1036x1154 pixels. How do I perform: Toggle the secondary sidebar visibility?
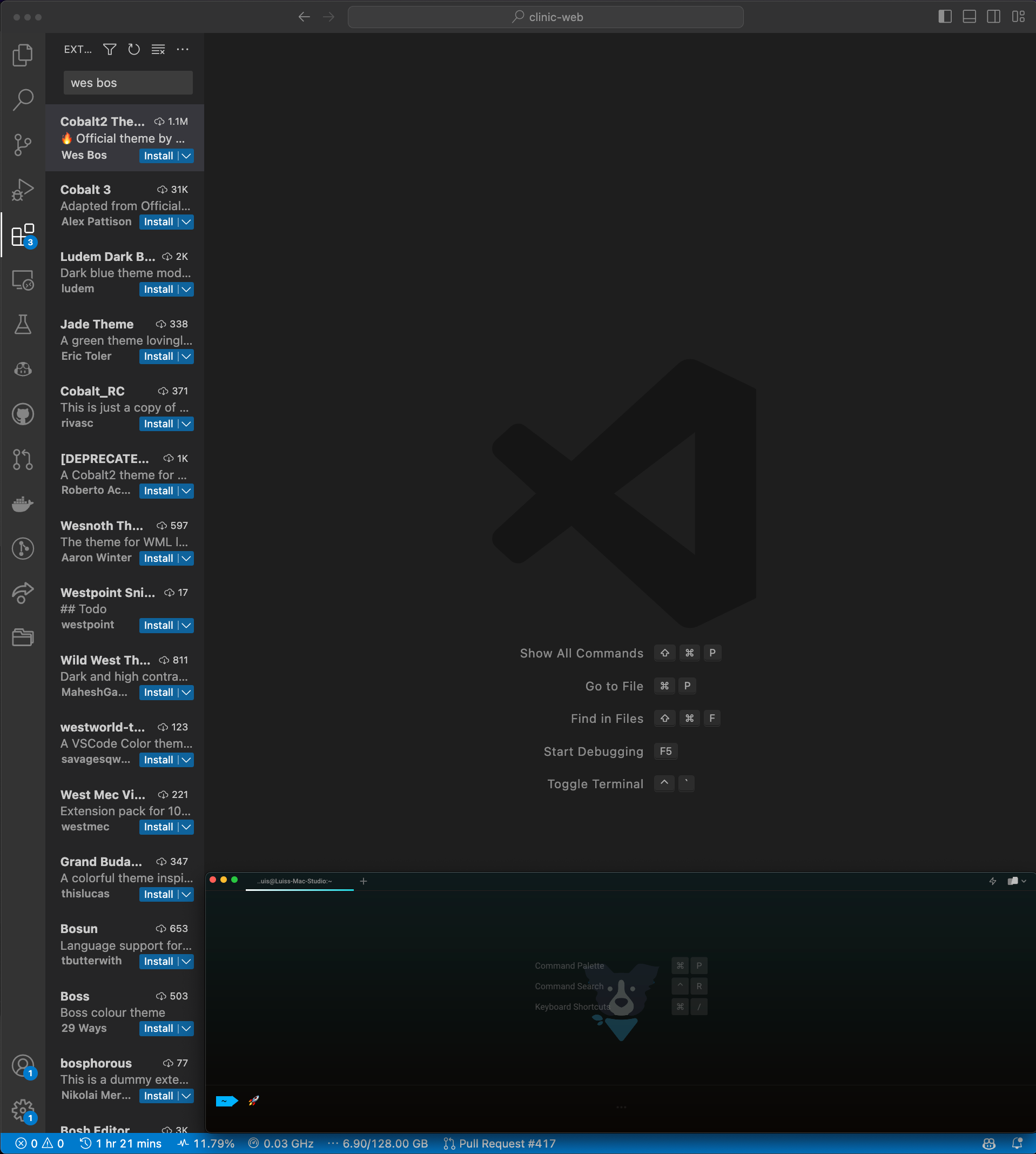click(993, 17)
